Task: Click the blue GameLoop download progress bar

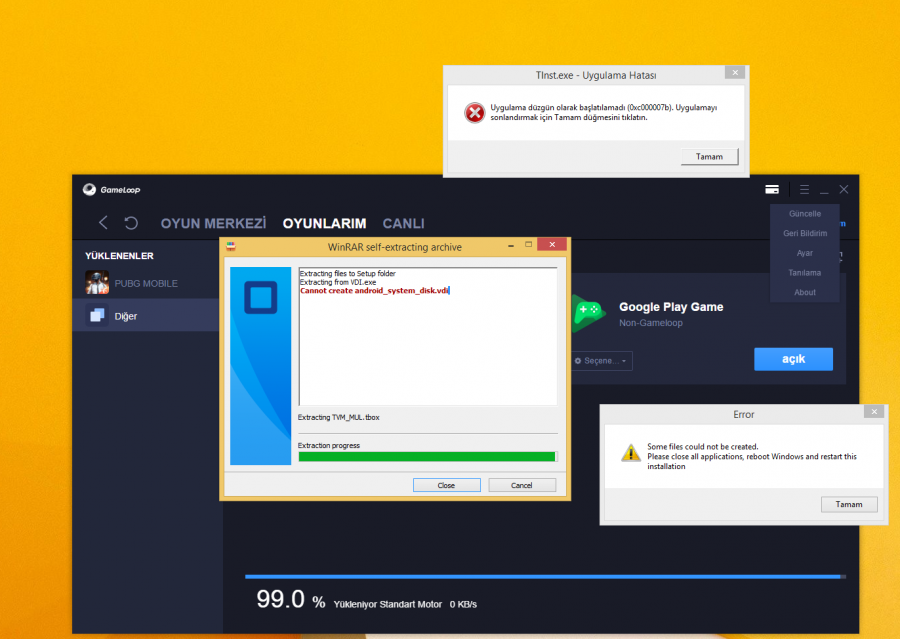Action: tap(545, 576)
